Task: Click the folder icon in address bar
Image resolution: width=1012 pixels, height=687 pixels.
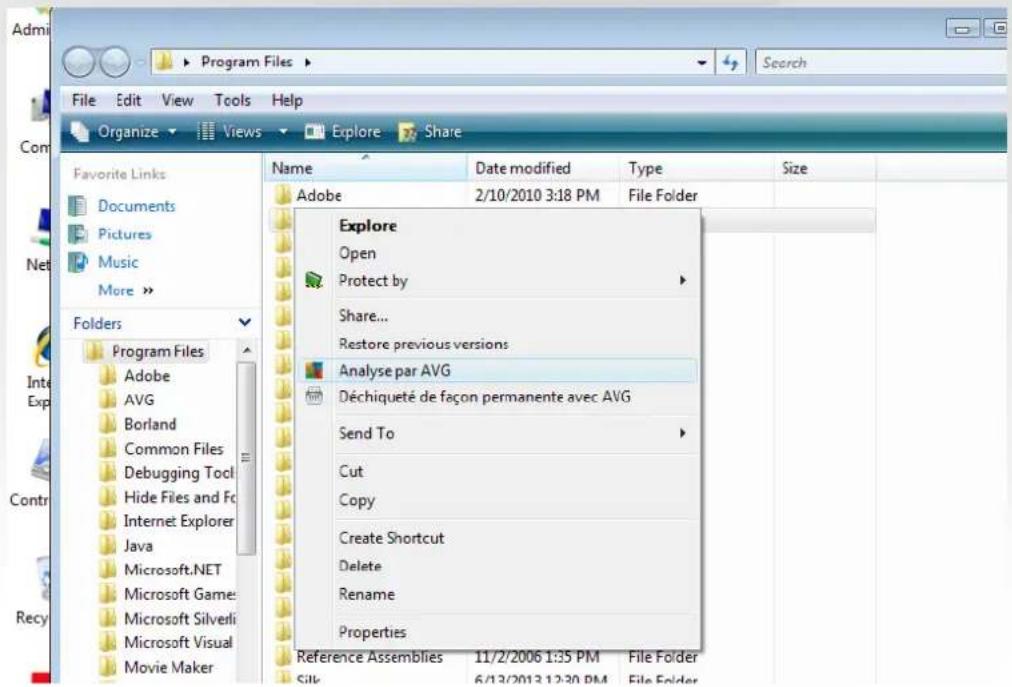Action: click(165, 62)
